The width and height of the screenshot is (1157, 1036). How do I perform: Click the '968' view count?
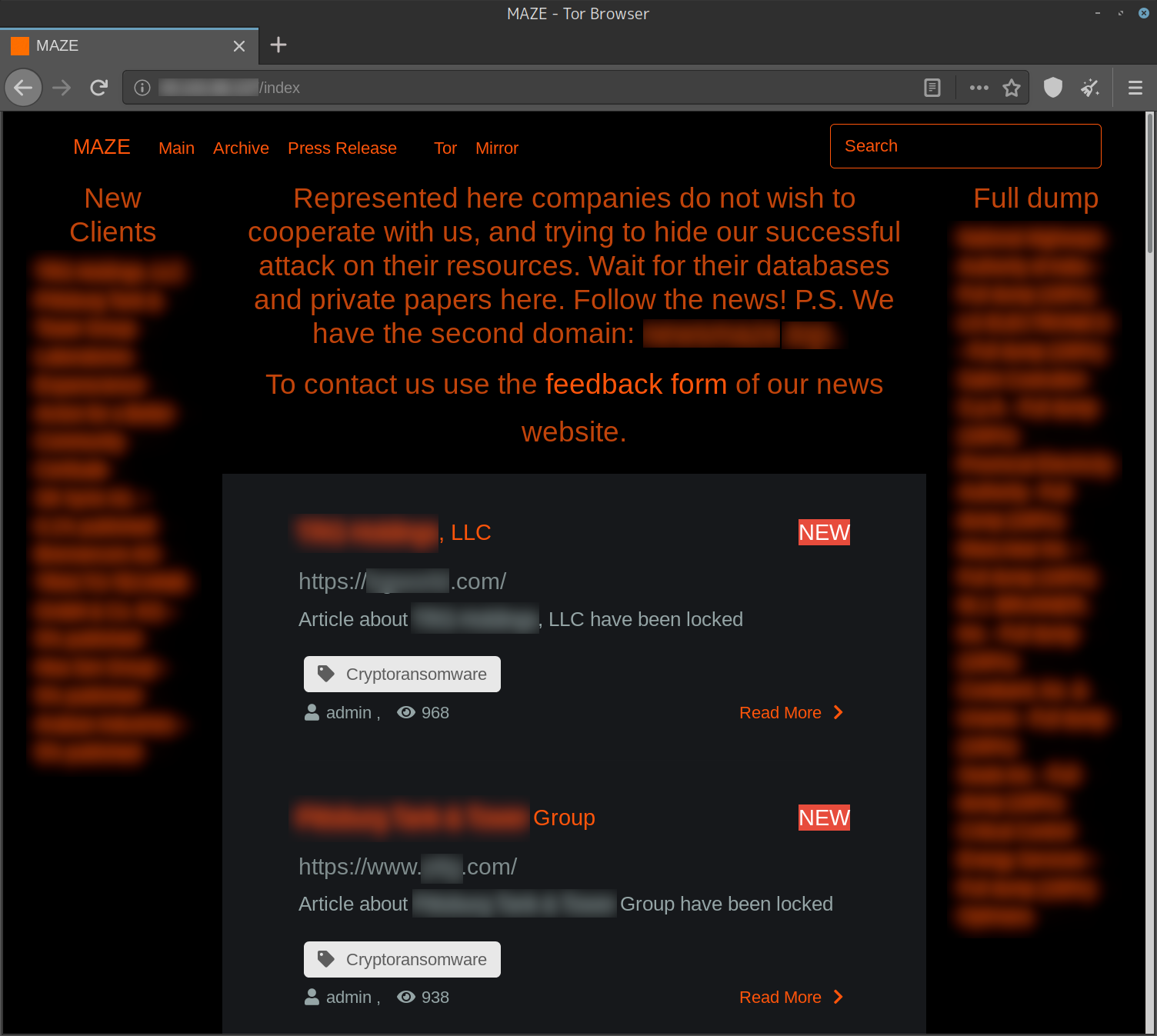435,713
